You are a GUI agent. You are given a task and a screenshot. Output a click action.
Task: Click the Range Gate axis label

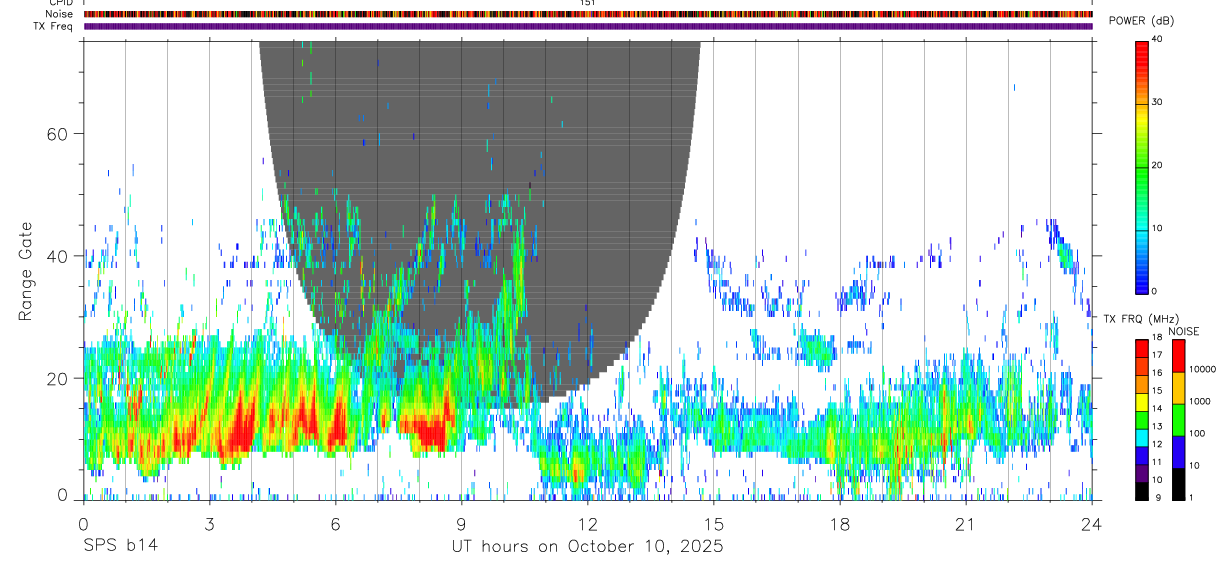[27, 272]
